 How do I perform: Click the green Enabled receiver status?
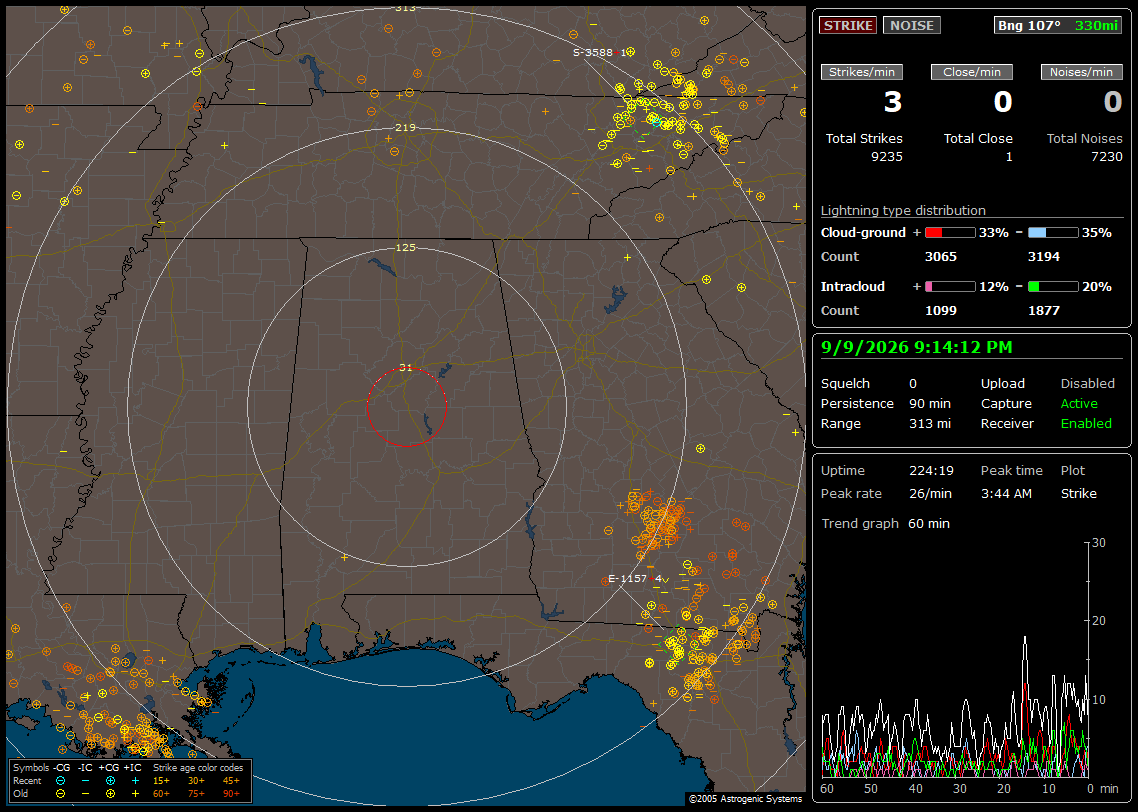tap(1086, 424)
